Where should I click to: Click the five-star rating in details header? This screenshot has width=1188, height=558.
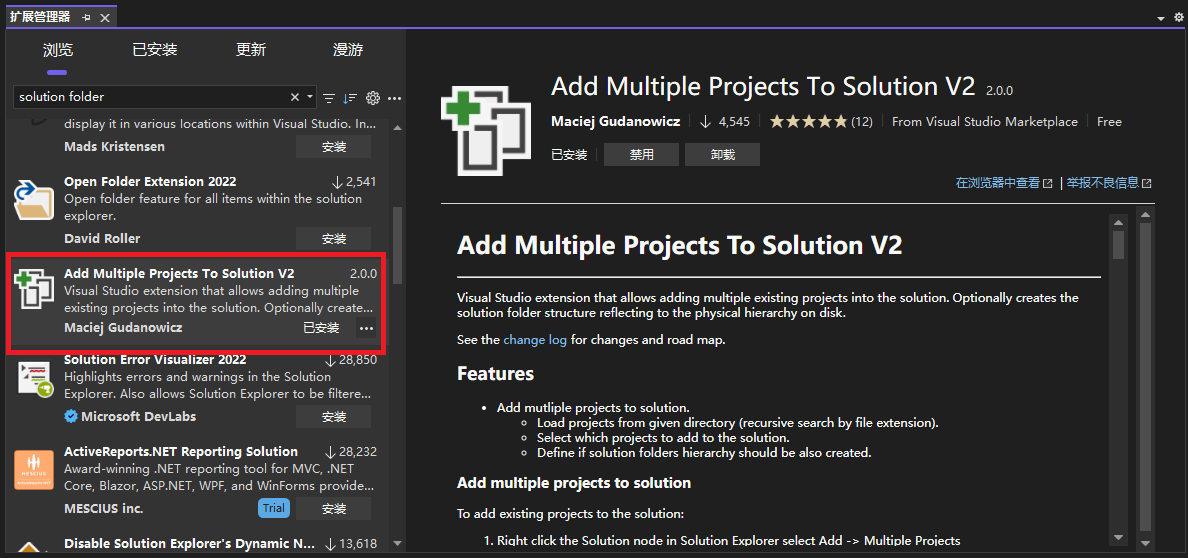point(808,121)
